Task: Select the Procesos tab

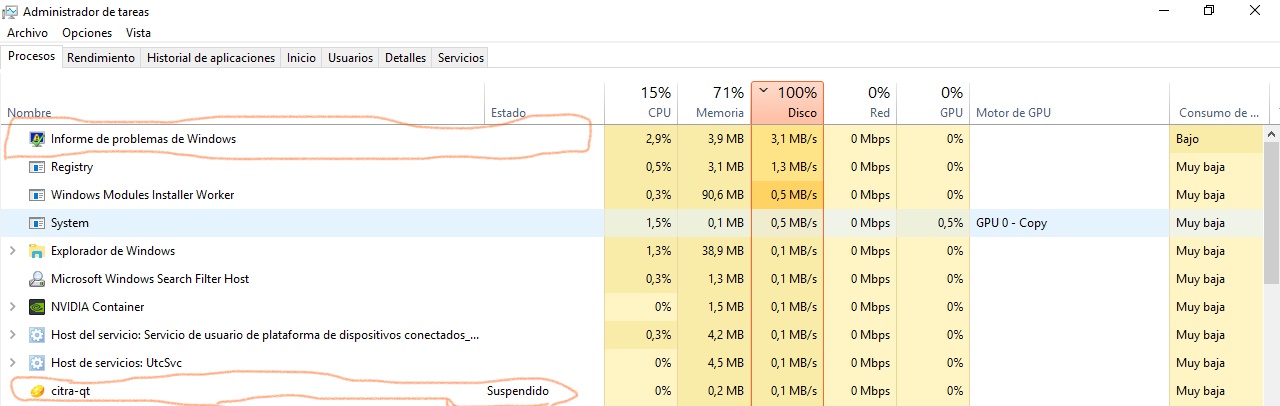Action: [x=31, y=56]
